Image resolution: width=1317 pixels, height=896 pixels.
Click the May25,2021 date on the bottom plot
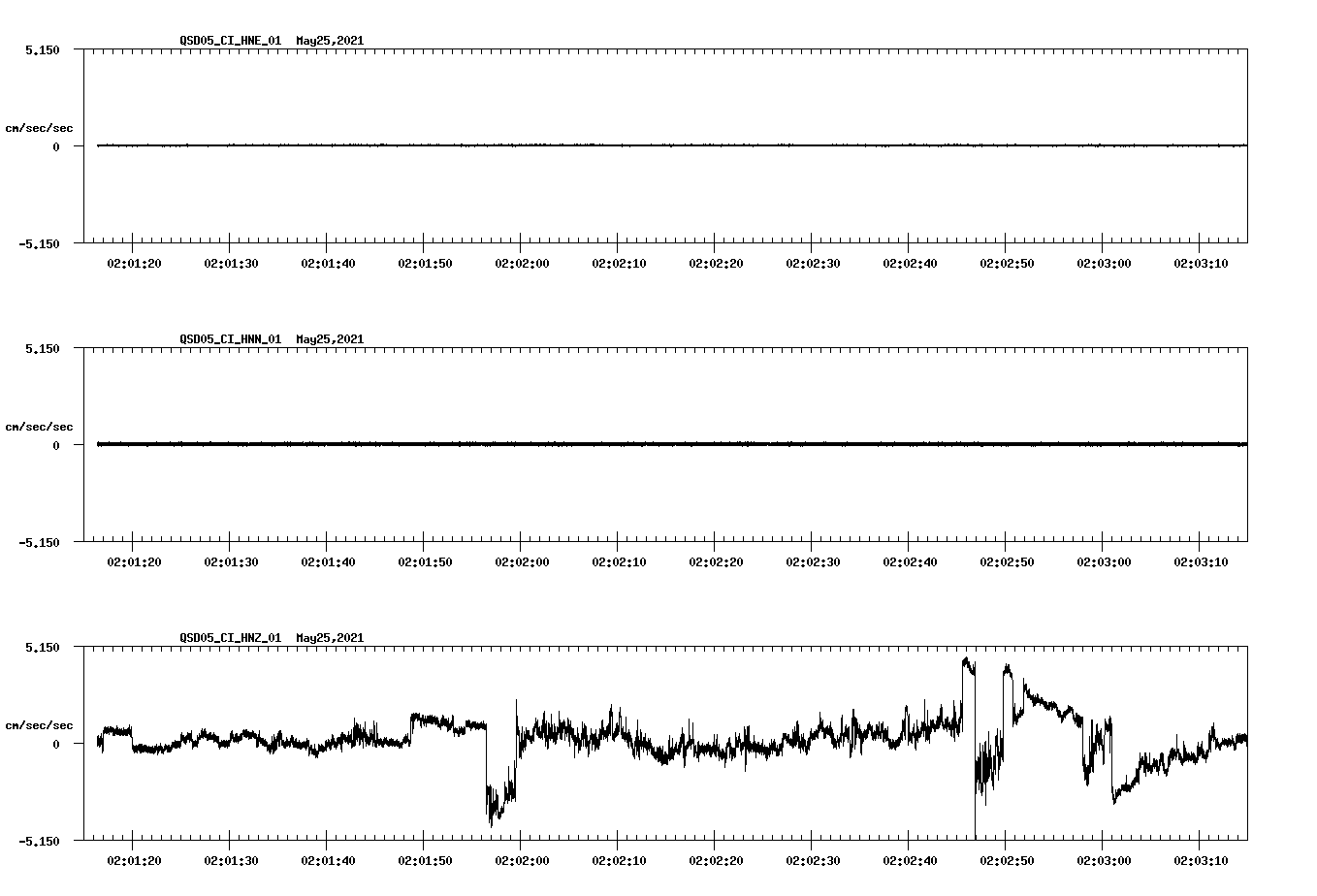(330, 638)
